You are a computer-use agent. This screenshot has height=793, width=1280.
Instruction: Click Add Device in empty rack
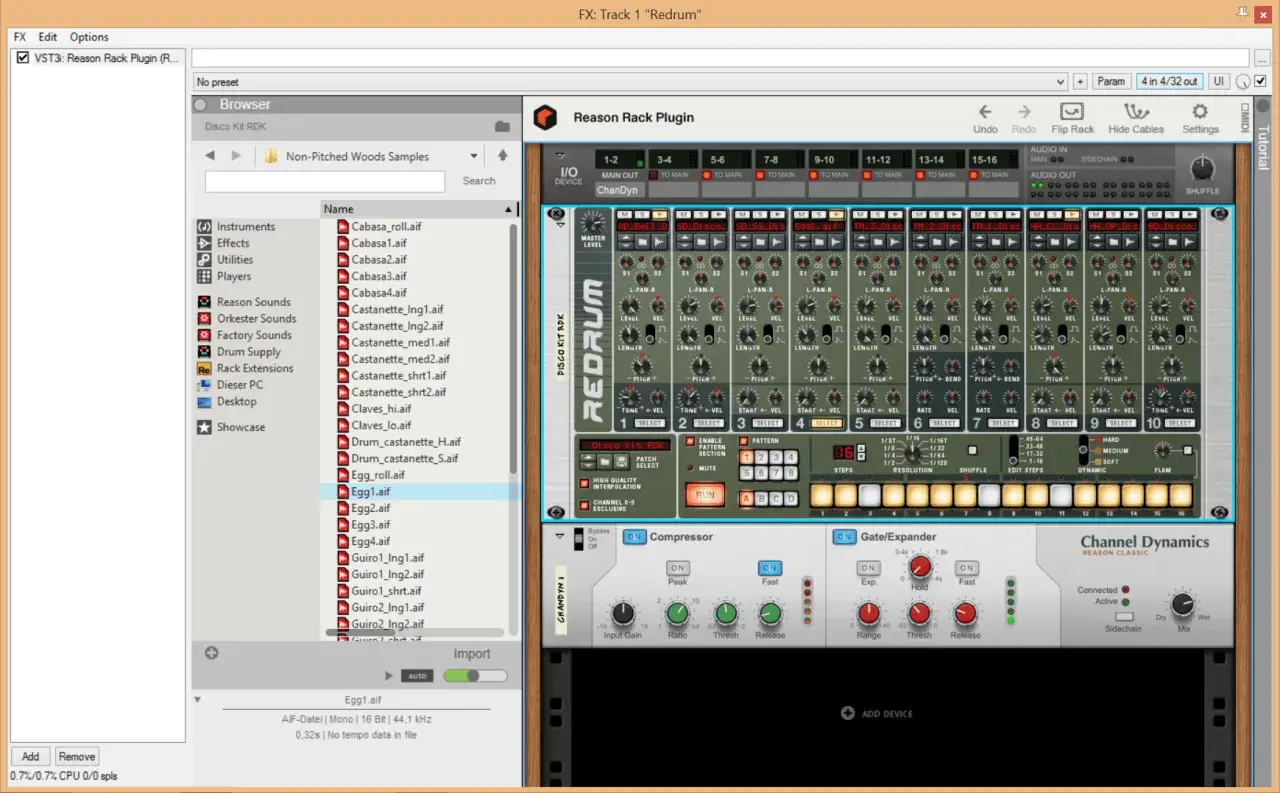[877, 714]
